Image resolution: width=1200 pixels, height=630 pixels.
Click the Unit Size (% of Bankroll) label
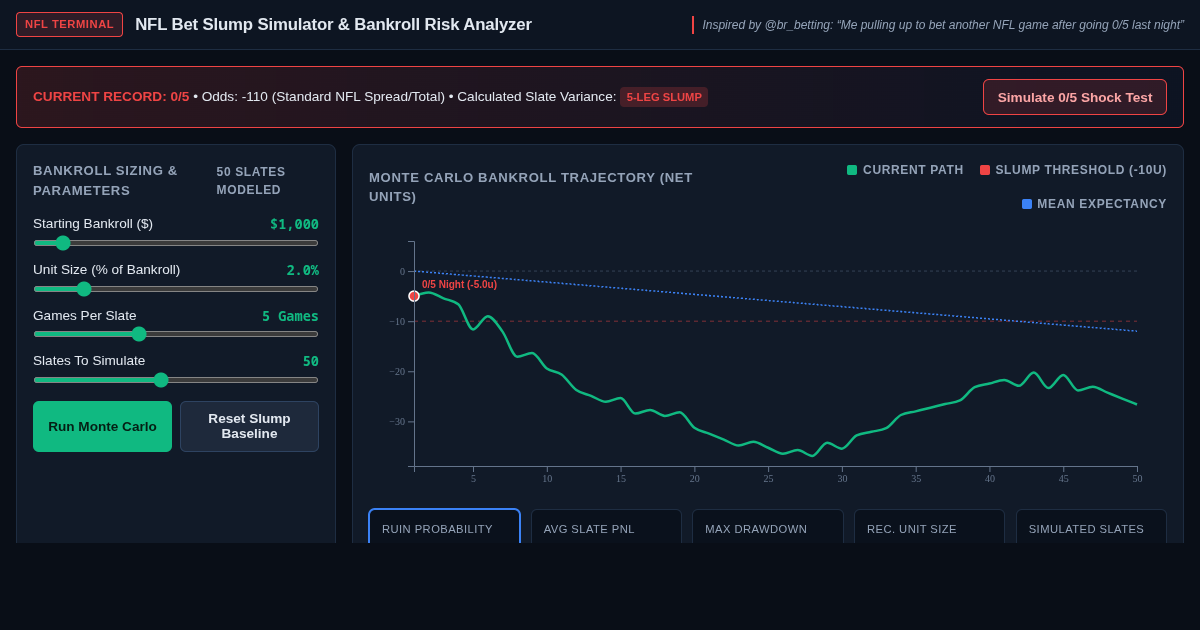(107, 270)
